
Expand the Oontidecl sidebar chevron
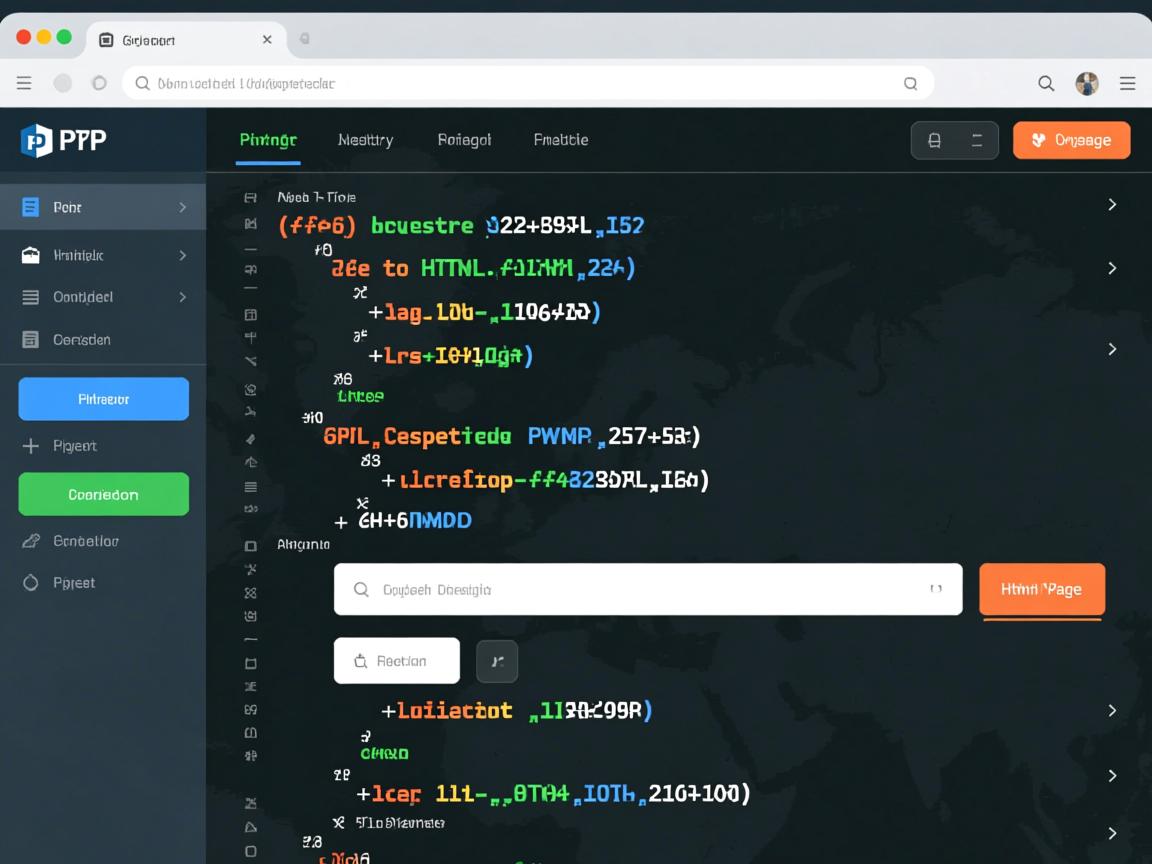[182, 297]
